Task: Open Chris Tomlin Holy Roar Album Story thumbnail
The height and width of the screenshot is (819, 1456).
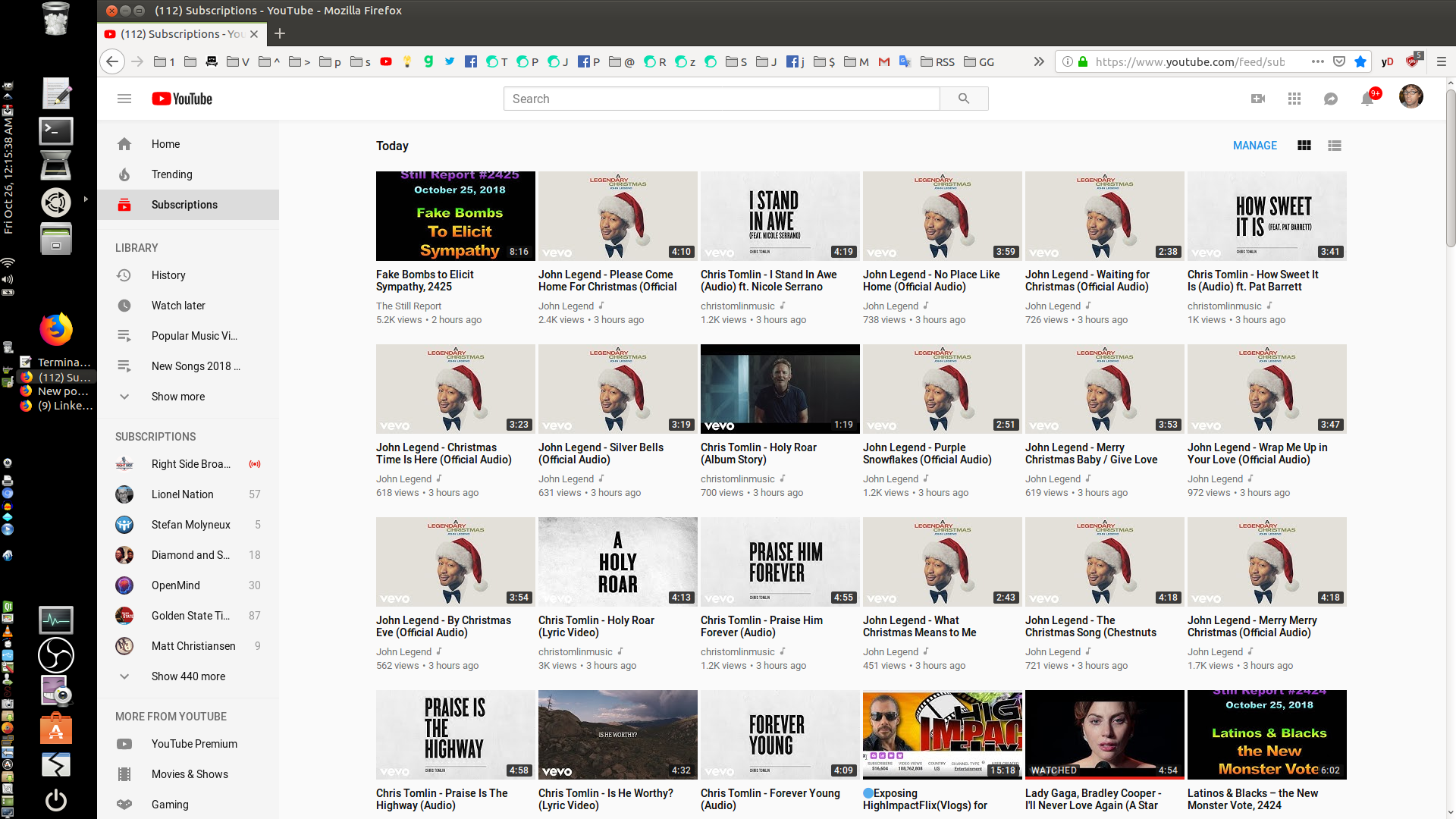Action: pyautogui.click(x=780, y=389)
